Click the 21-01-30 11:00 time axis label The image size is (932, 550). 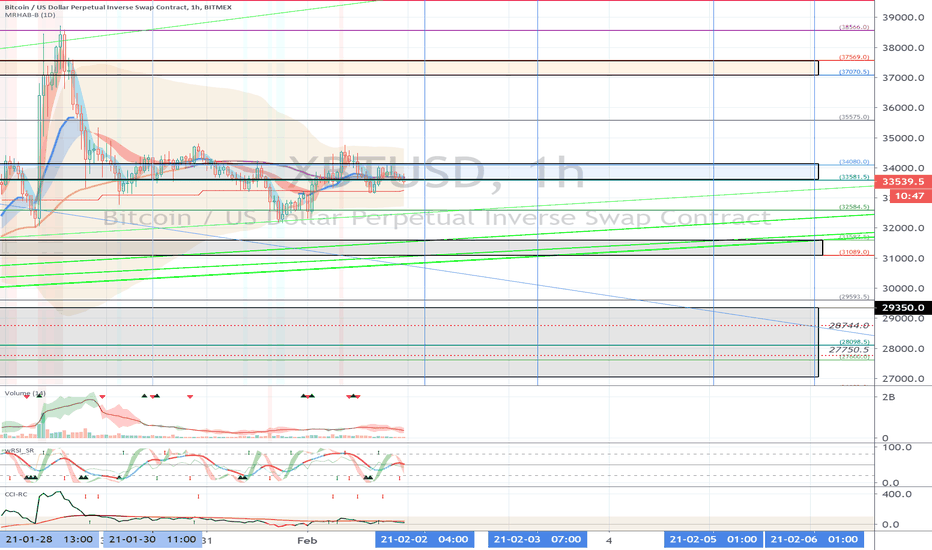tap(153, 539)
